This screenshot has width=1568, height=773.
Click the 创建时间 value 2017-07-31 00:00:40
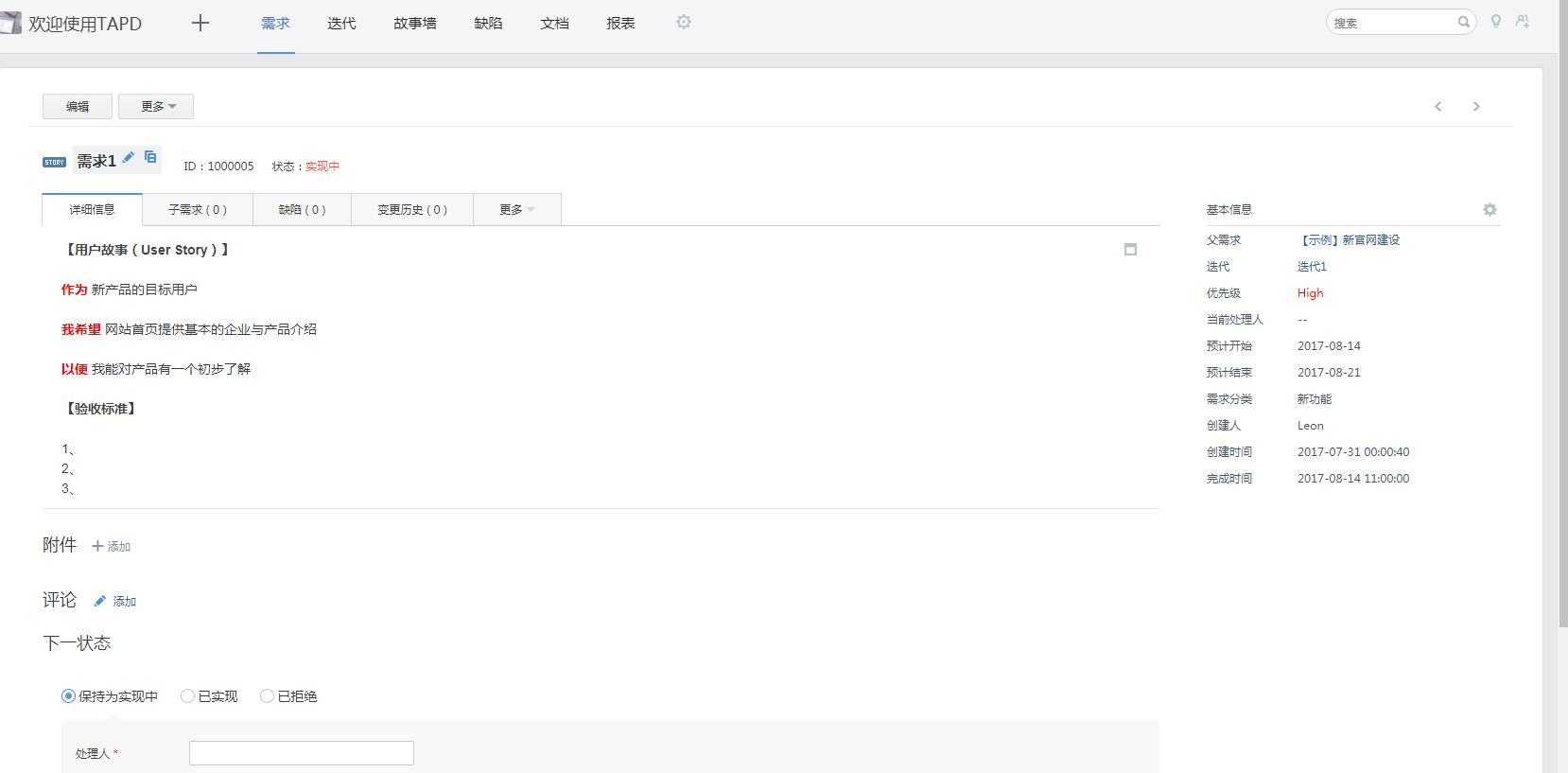1353,452
